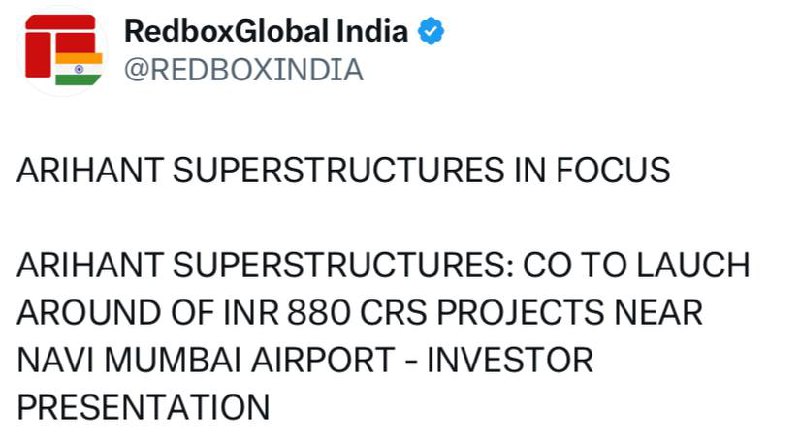Open the RedboxGlobal India profile avatar
The width and height of the screenshot is (800, 442).
coord(64,50)
